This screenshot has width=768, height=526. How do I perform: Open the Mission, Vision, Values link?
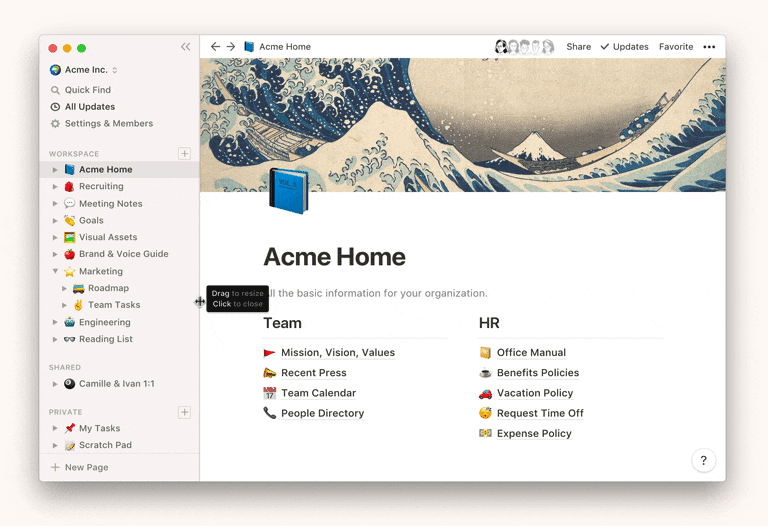tap(338, 353)
